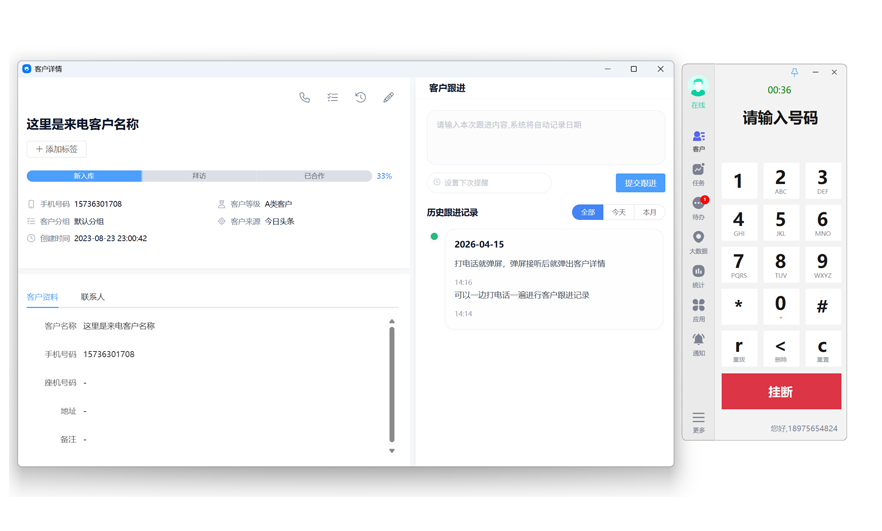Click the 14:16 follow-up record entry text

point(530,263)
